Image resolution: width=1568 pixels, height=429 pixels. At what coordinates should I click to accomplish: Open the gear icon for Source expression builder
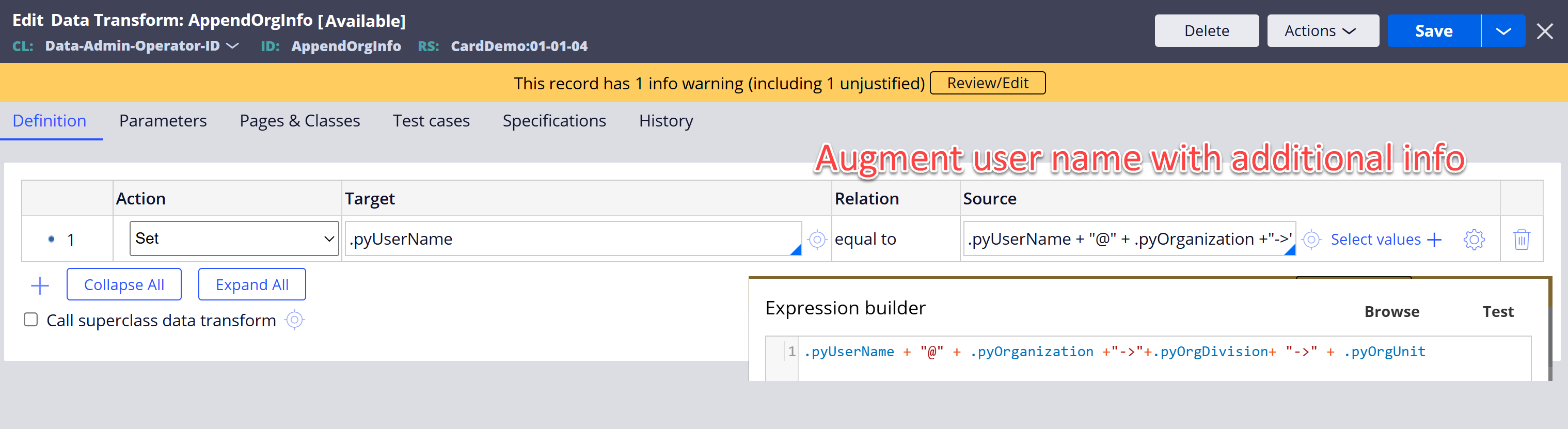tap(1473, 239)
